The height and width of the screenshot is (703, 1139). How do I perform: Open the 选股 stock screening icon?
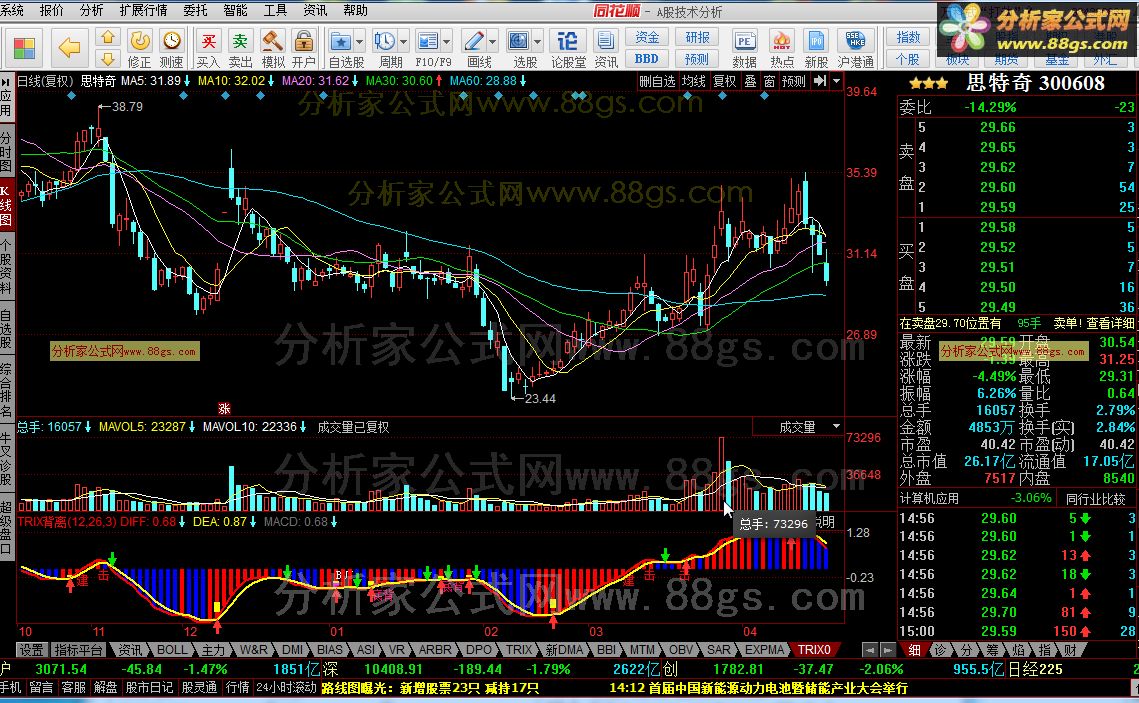[519, 41]
